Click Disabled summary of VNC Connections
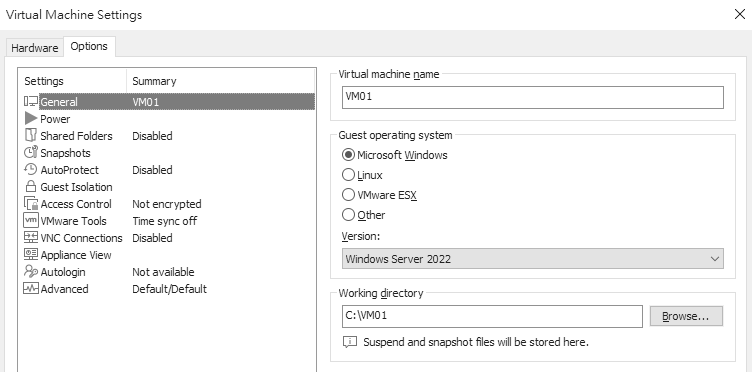 click(x=152, y=238)
